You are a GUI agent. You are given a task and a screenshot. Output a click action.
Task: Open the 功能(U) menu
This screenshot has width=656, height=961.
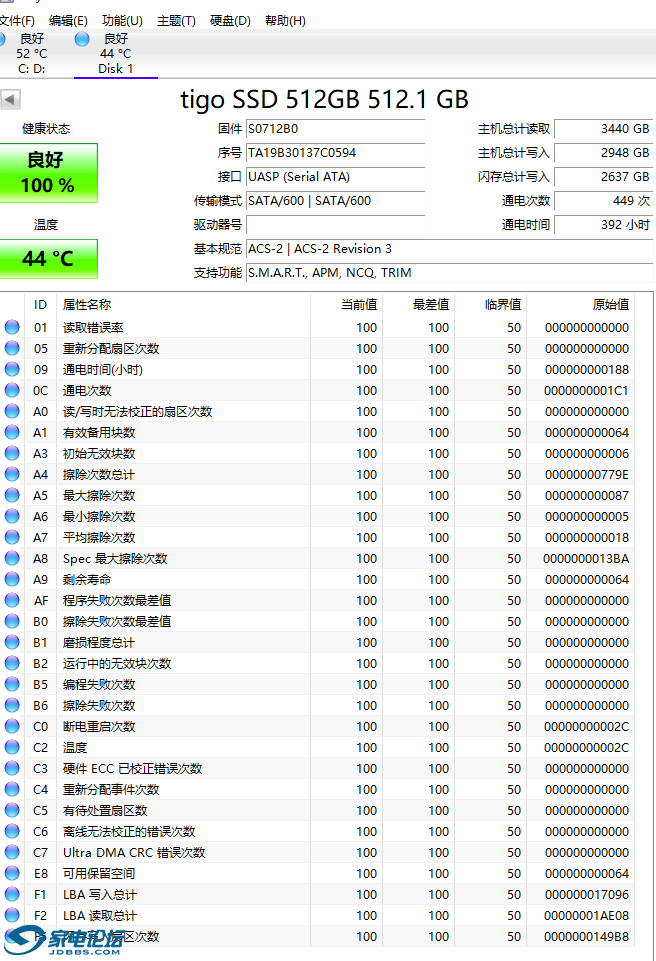tap(122, 21)
